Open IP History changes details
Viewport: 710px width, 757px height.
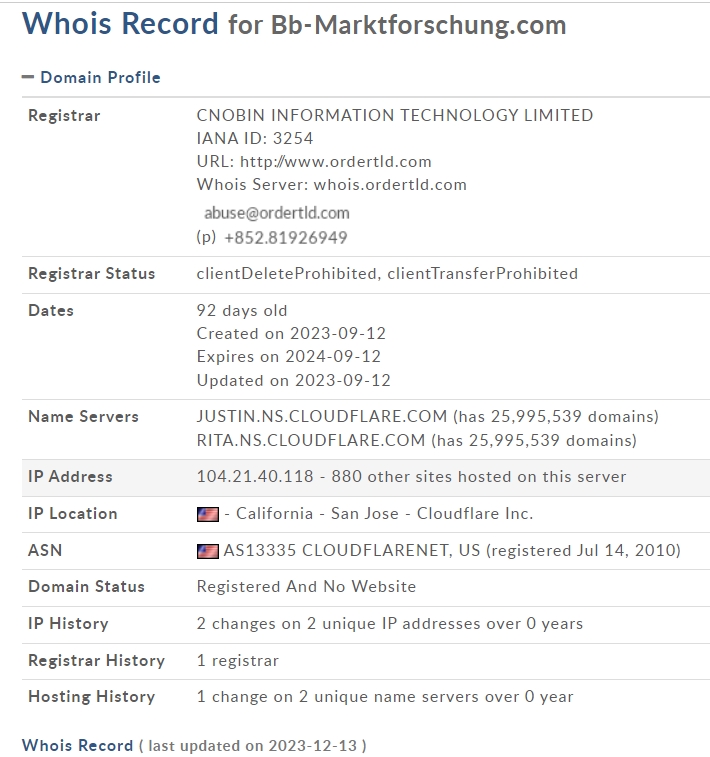[x=390, y=623]
